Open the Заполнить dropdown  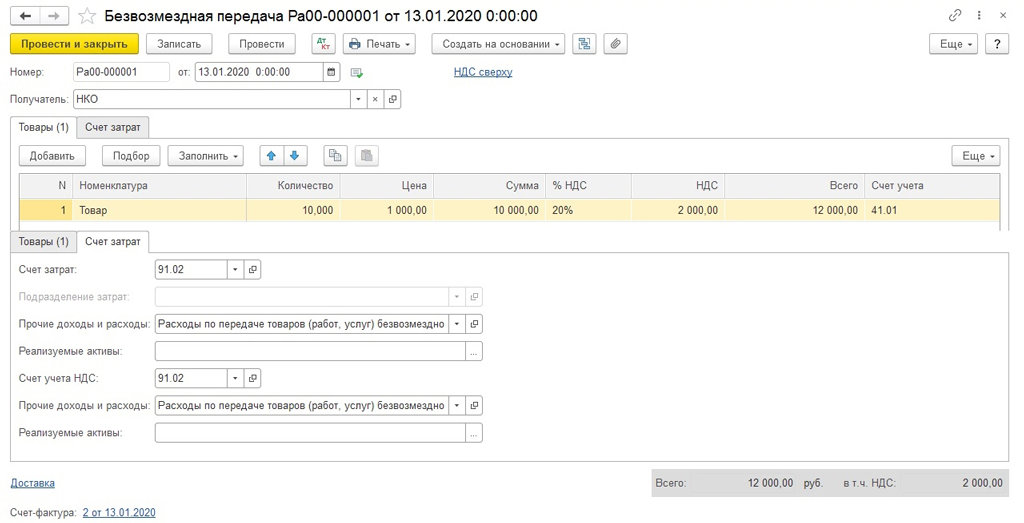[206, 155]
